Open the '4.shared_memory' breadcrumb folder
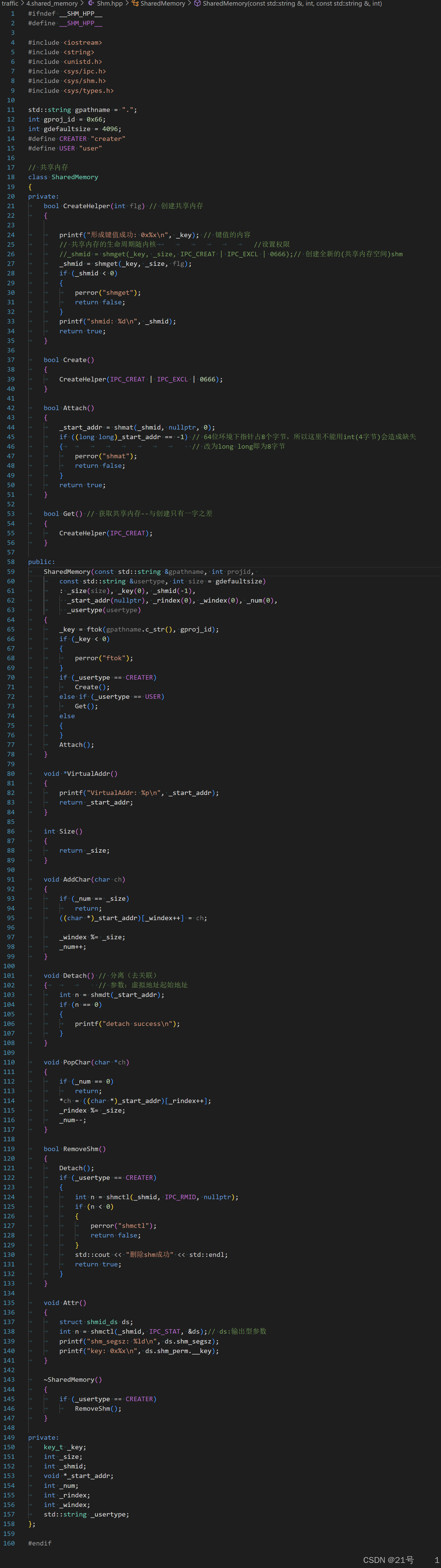 pos(52,4)
